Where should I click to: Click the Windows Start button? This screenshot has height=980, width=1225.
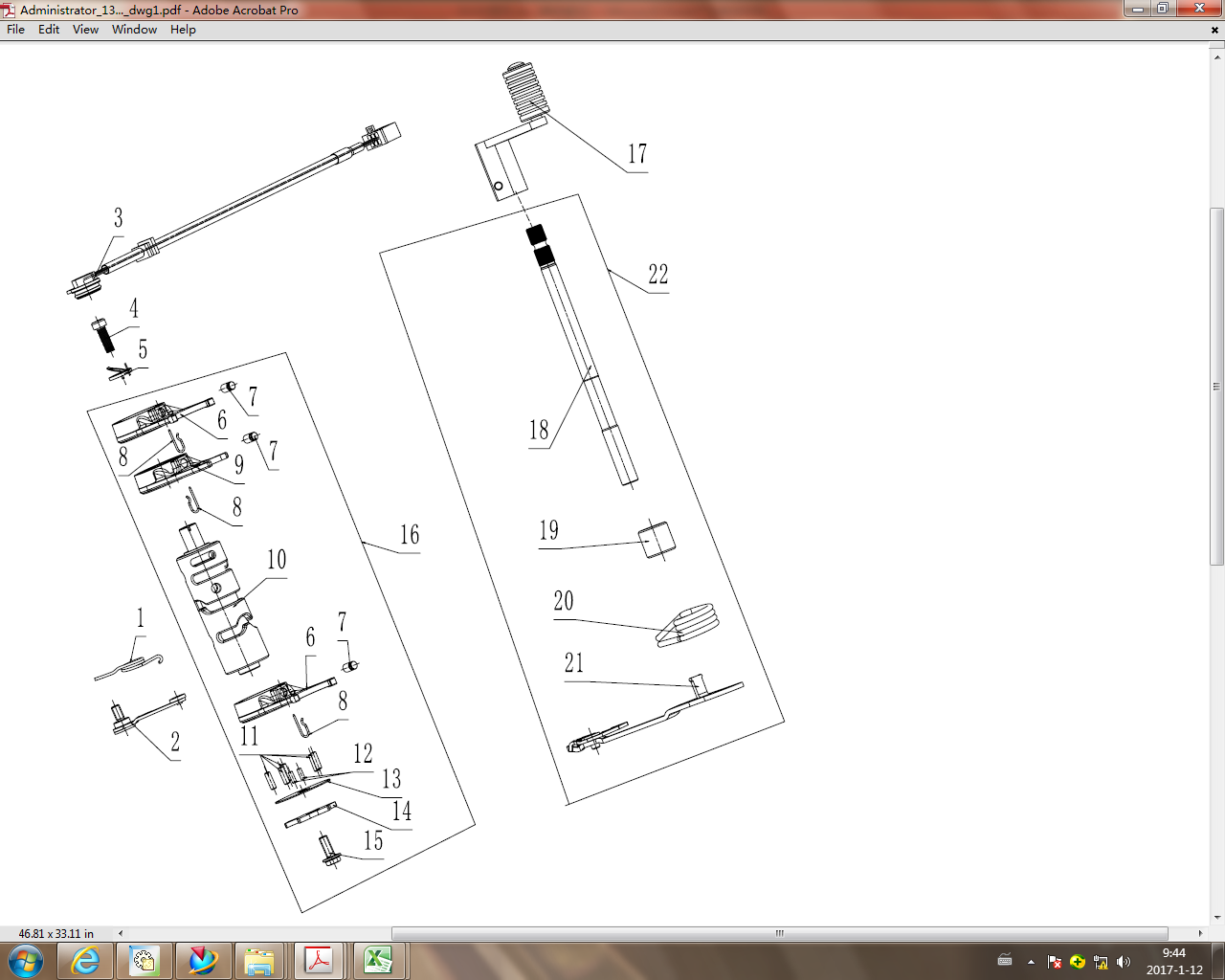[x=26, y=961]
